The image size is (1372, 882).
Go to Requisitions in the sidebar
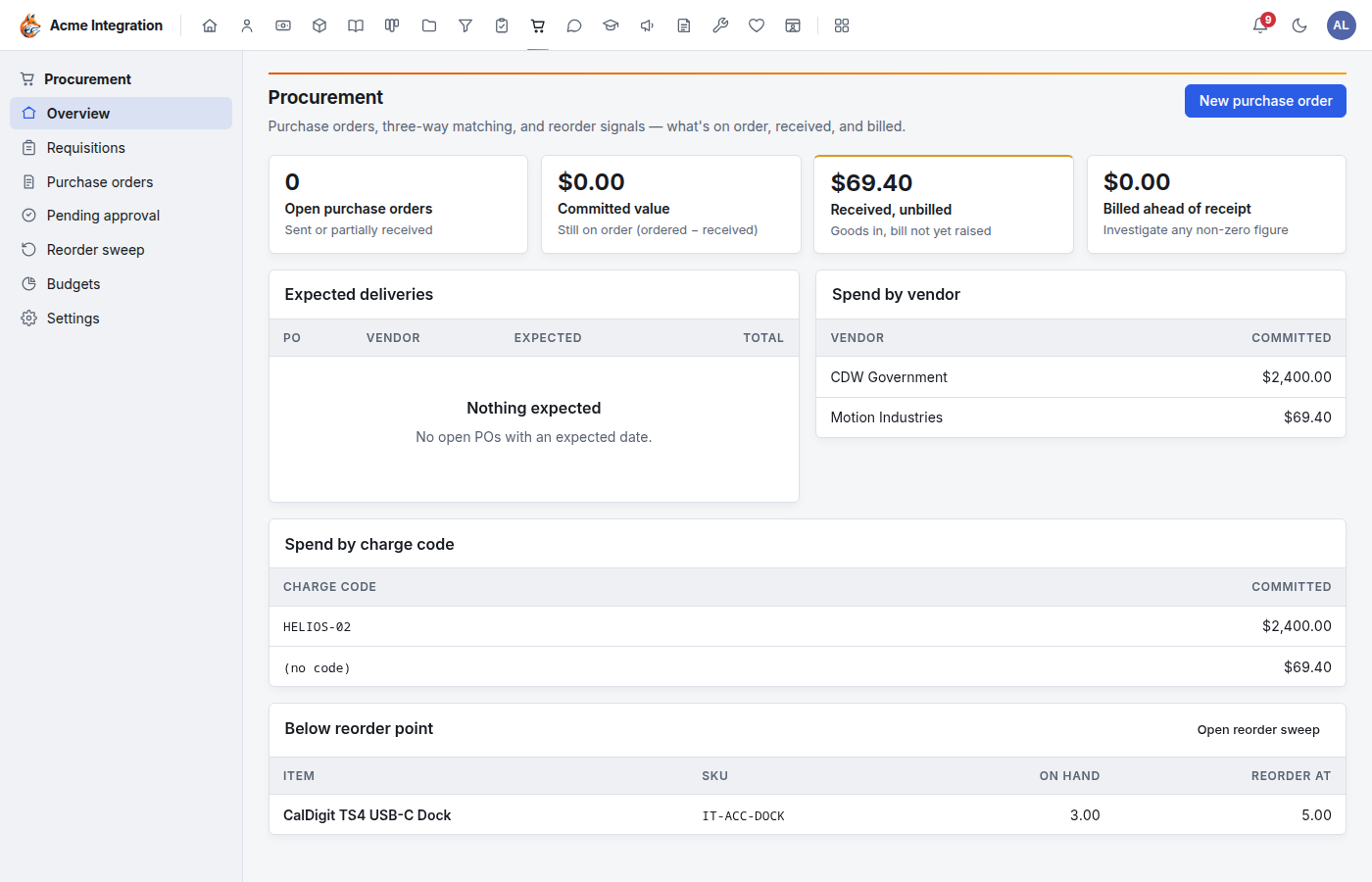tap(121, 148)
